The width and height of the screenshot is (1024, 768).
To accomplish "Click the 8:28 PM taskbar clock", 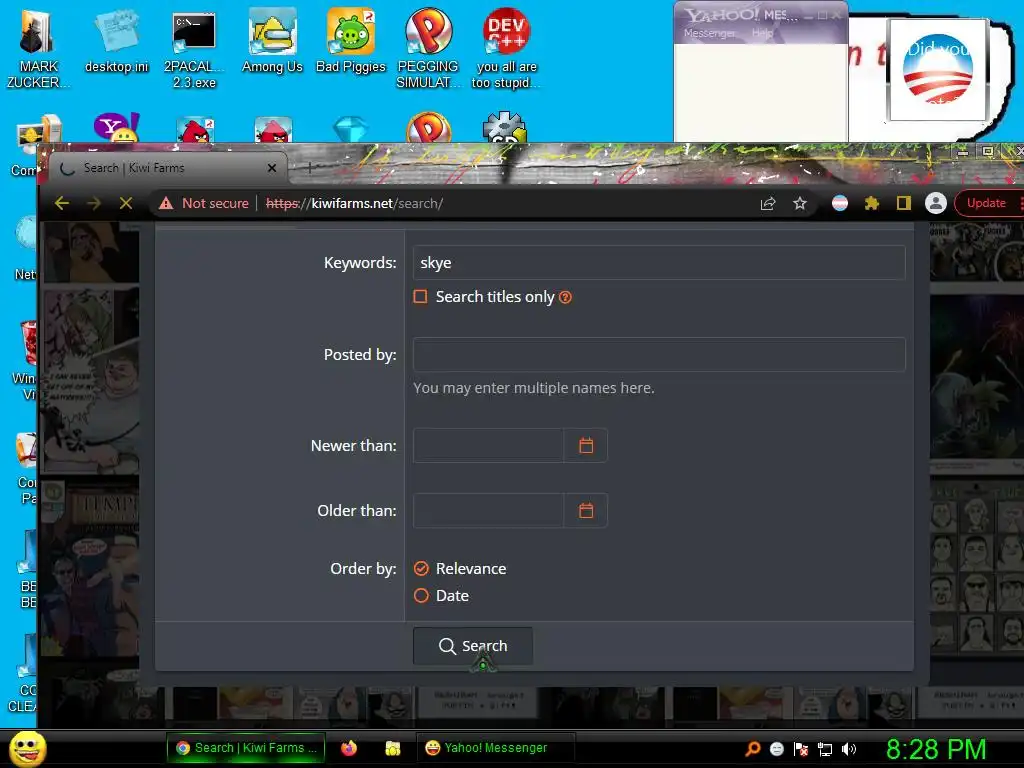I will (936, 749).
